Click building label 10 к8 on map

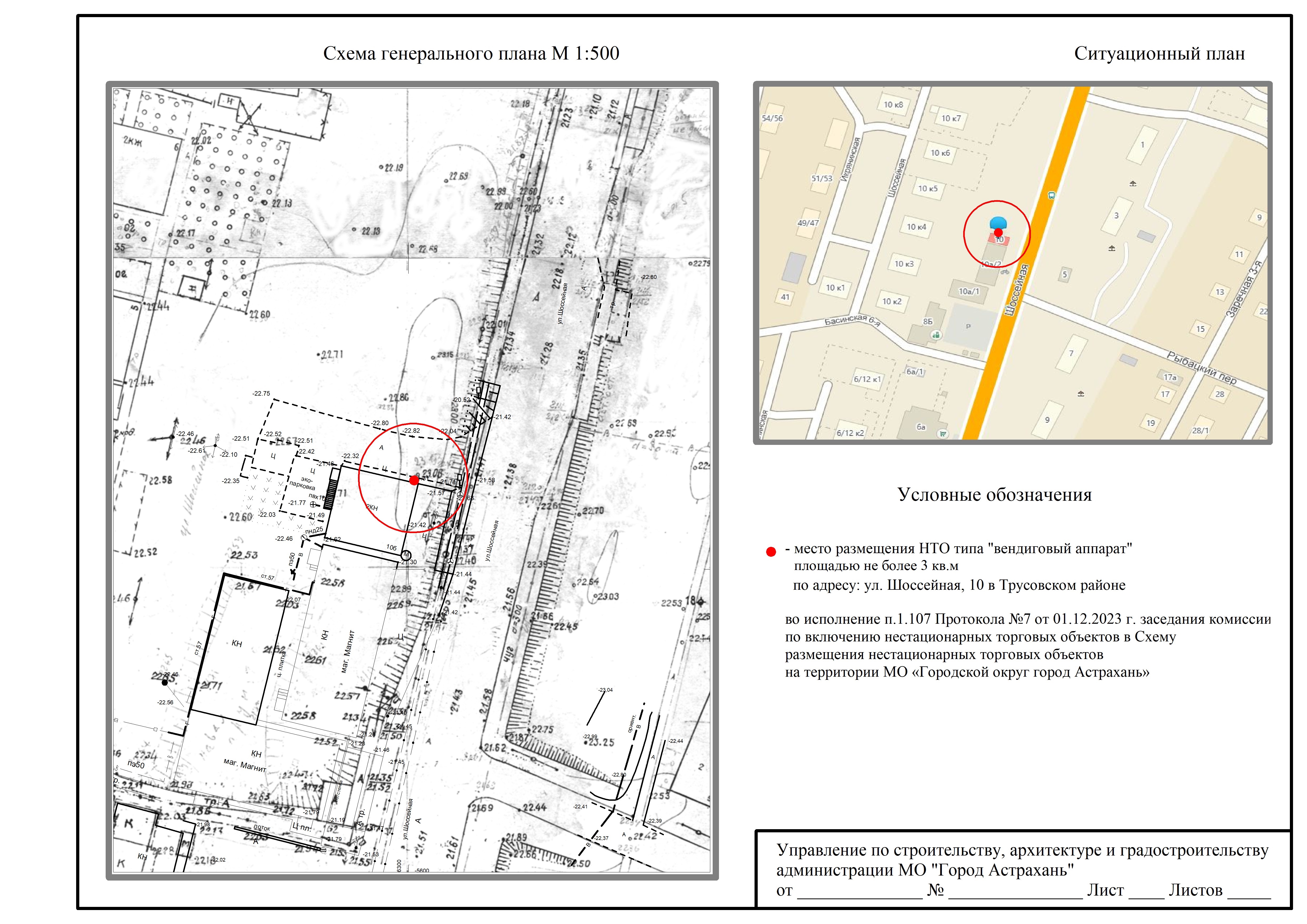point(893,105)
